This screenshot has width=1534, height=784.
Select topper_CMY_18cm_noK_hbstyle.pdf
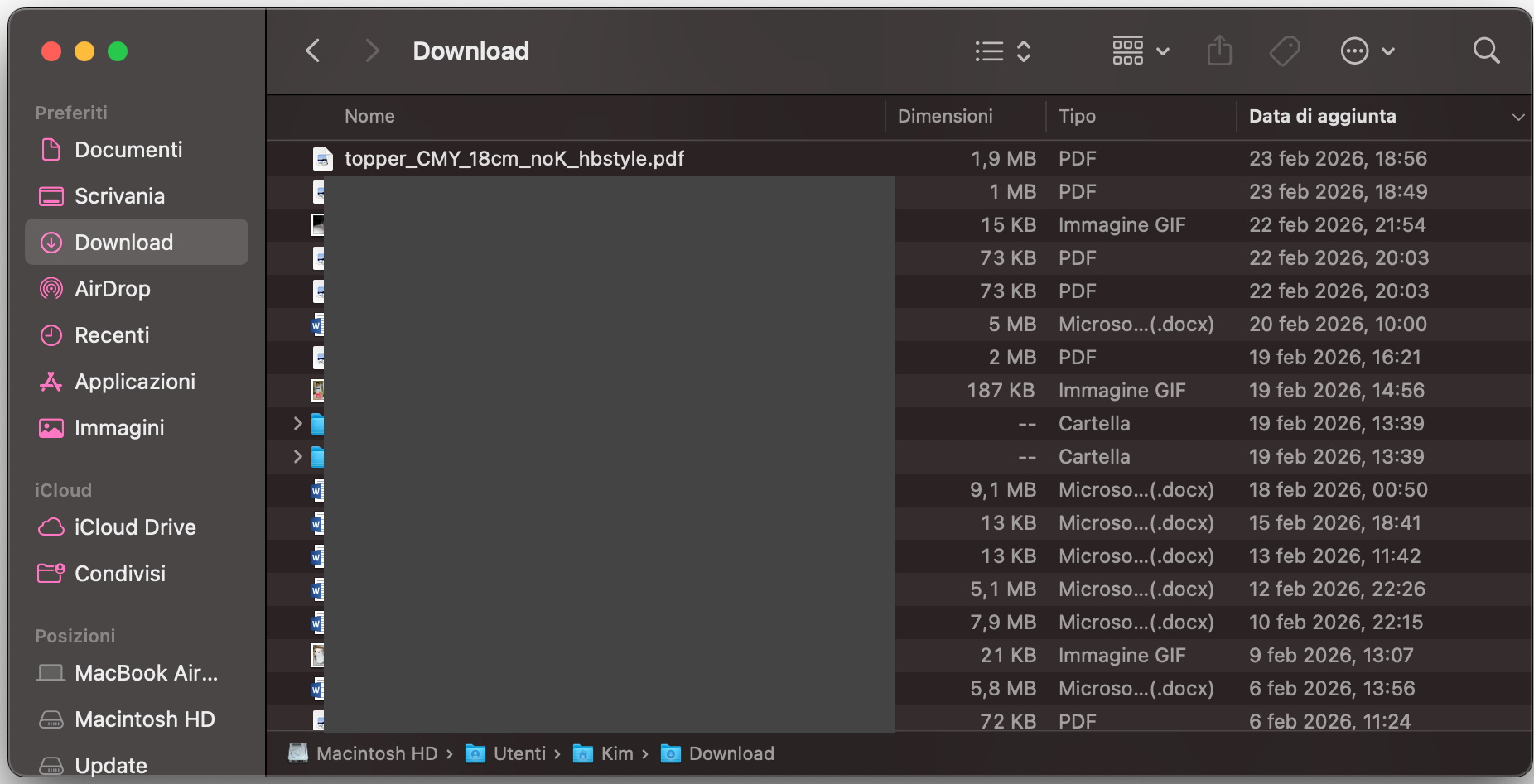point(514,158)
